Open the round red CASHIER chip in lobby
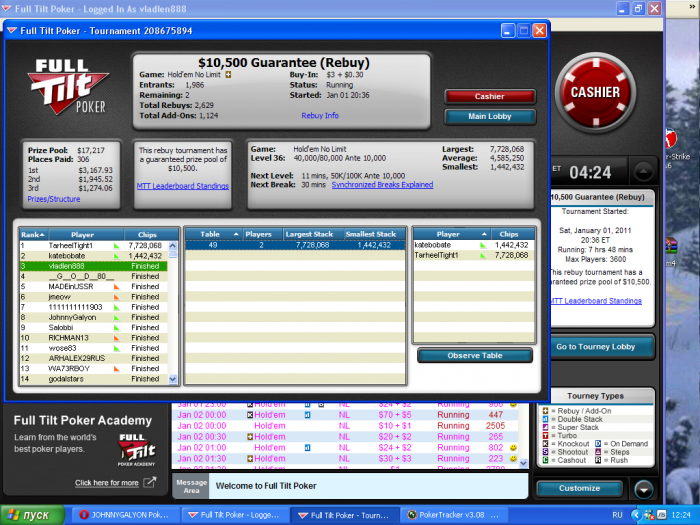The image size is (700, 525). pos(595,92)
